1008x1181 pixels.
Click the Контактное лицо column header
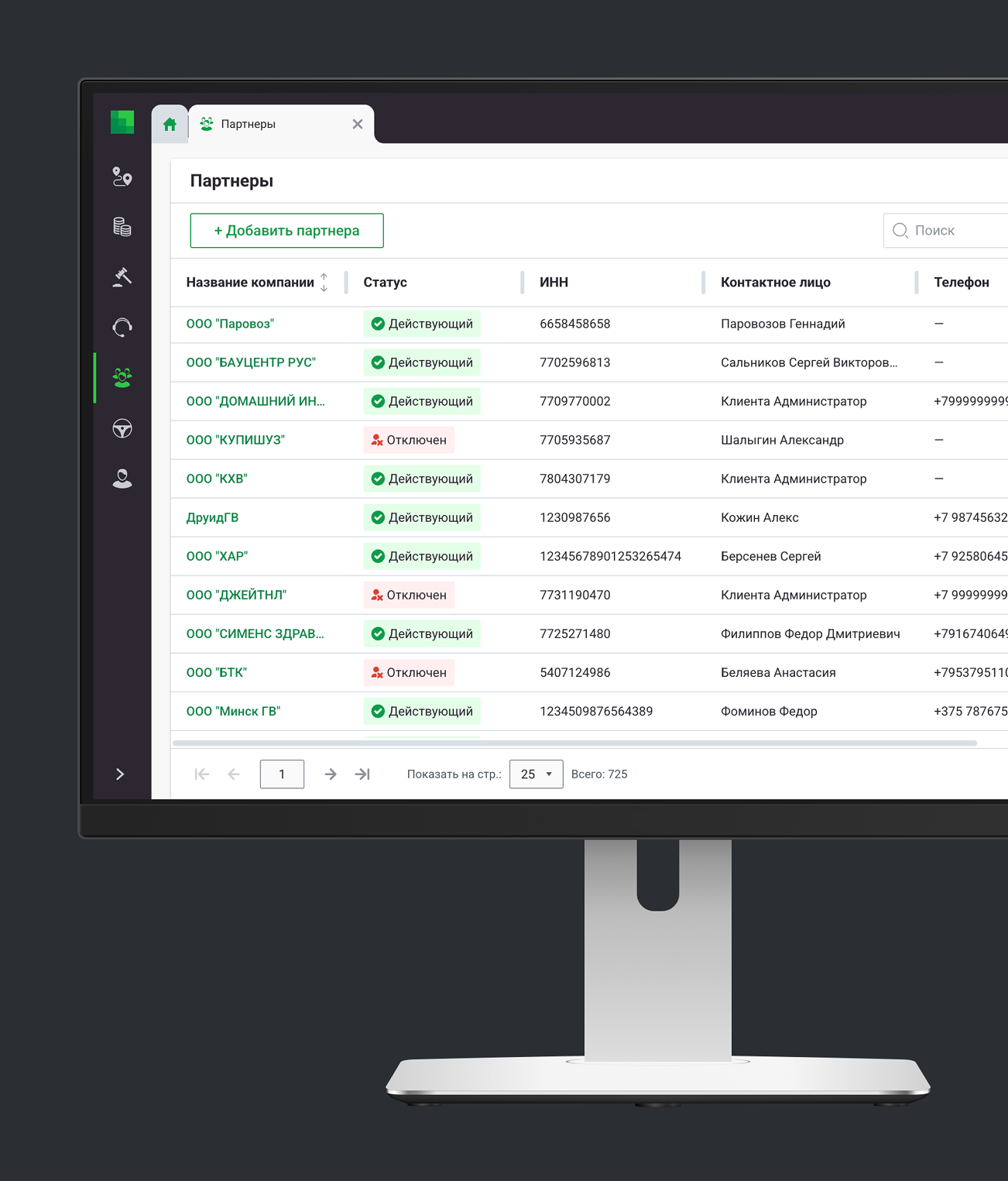(x=775, y=283)
